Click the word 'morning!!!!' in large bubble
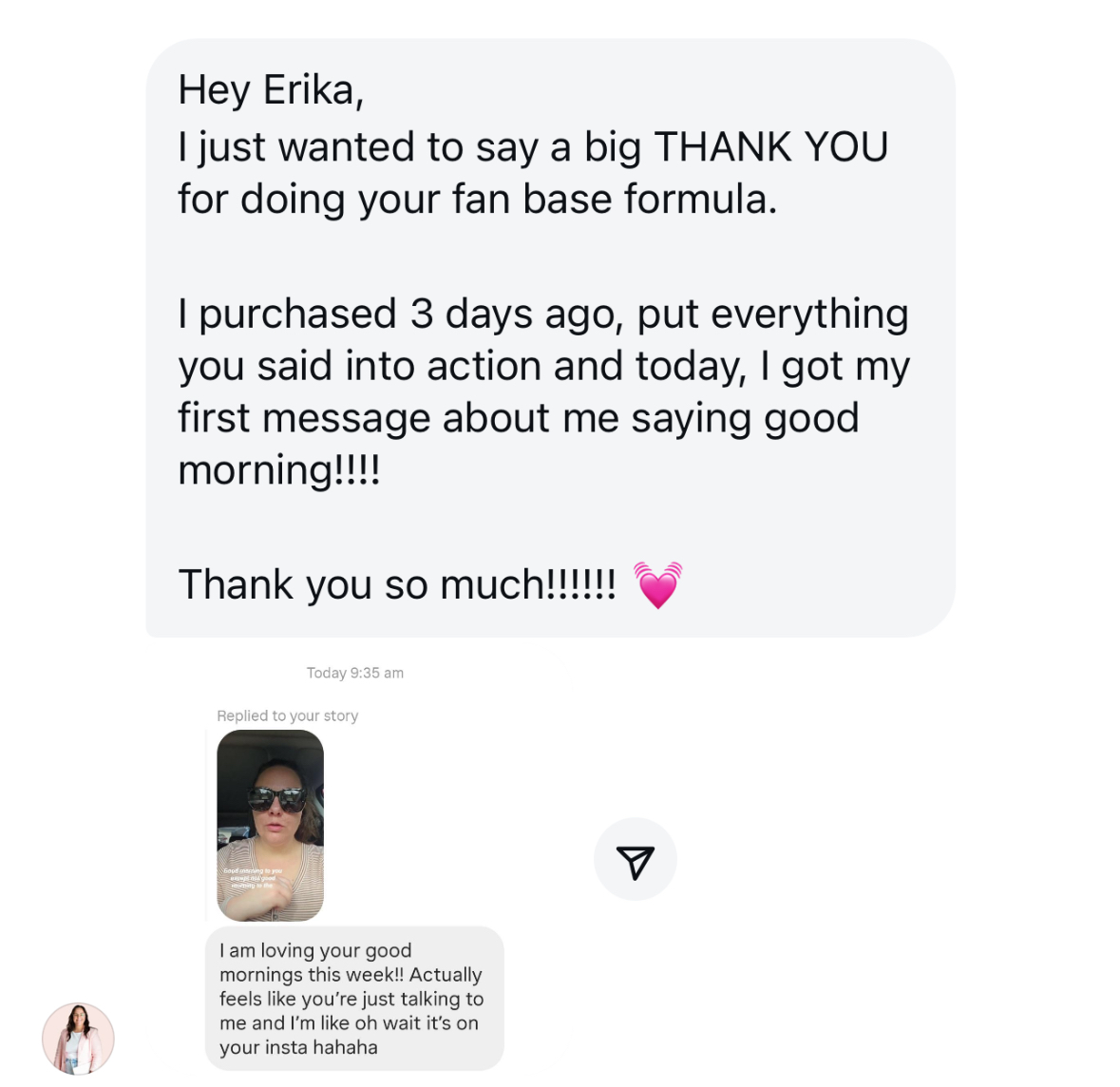 pos(278,470)
